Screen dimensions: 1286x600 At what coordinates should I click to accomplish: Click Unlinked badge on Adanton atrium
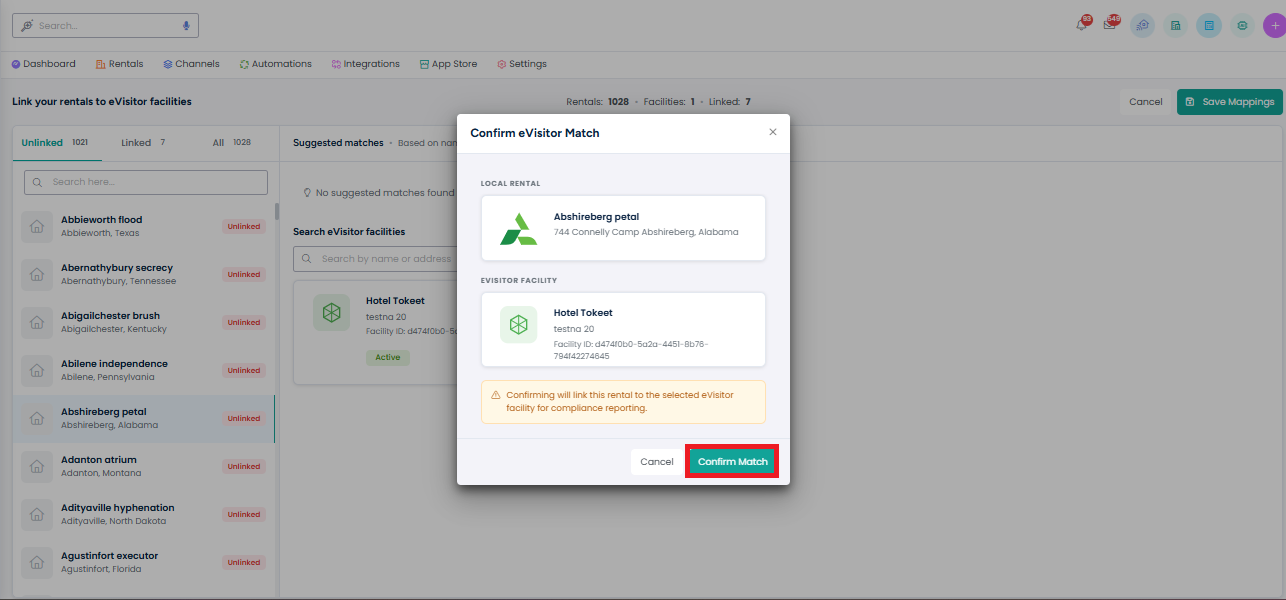[243, 466]
